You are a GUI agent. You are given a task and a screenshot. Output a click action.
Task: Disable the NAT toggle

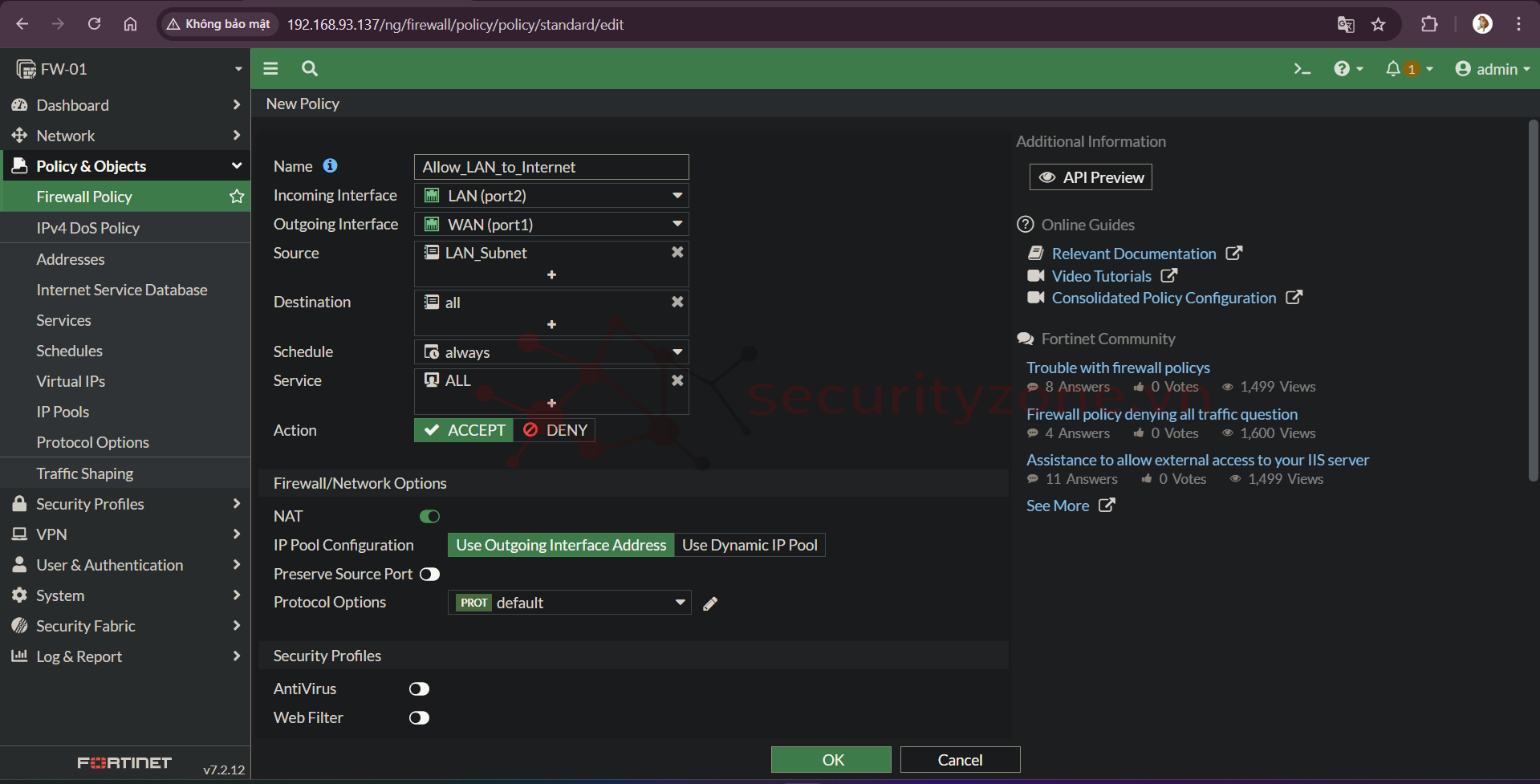click(429, 517)
